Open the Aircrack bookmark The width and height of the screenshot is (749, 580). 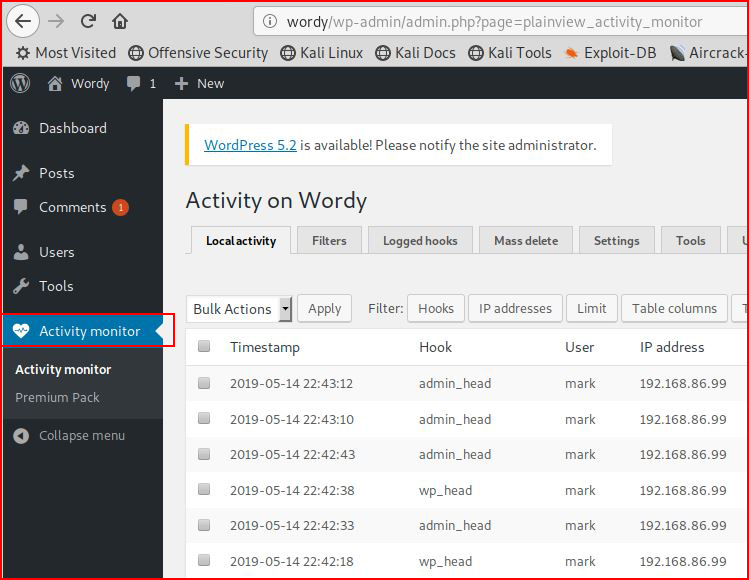[x=707, y=53]
